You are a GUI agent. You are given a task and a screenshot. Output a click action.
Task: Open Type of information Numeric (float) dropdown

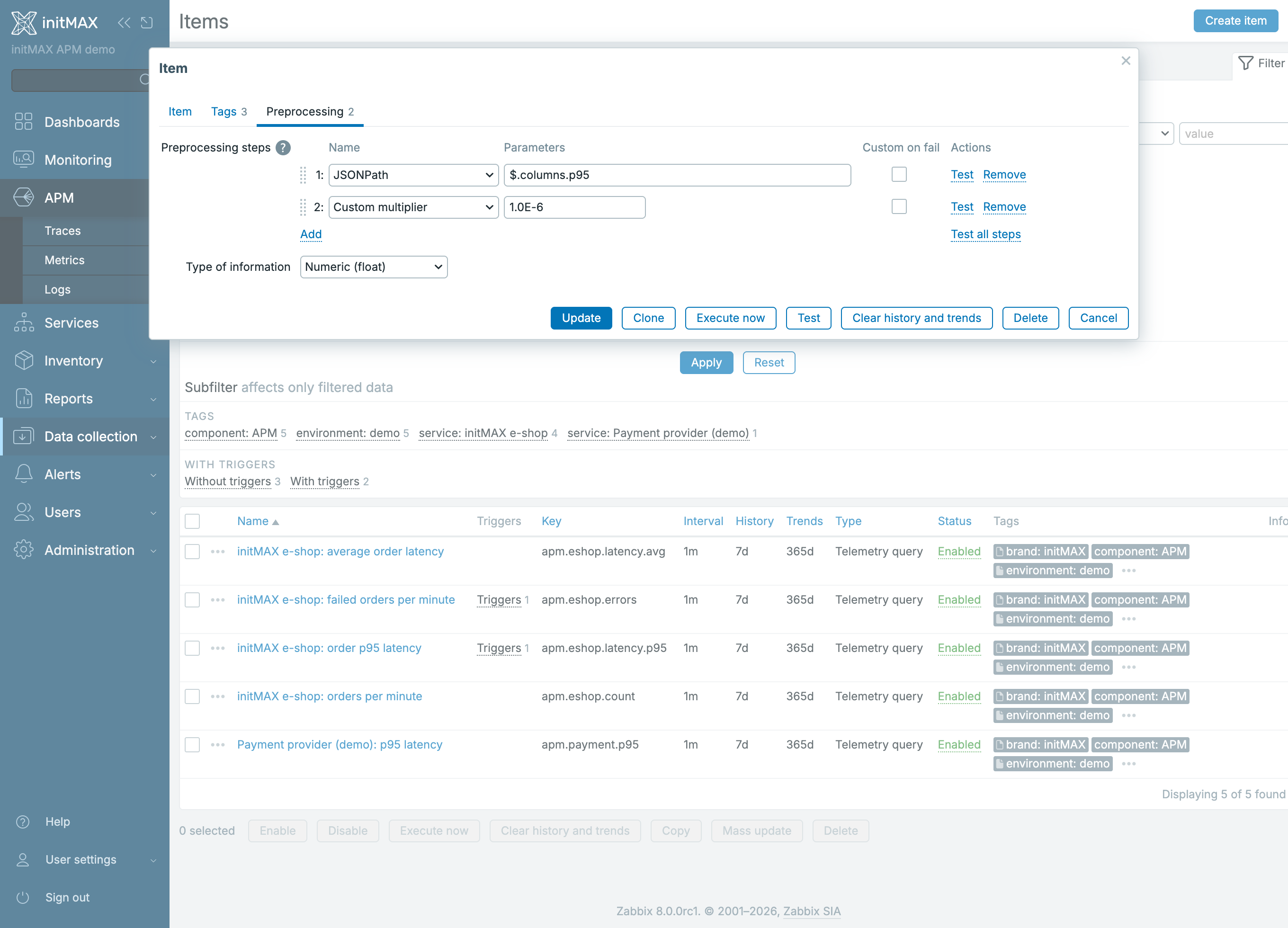pos(374,267)
